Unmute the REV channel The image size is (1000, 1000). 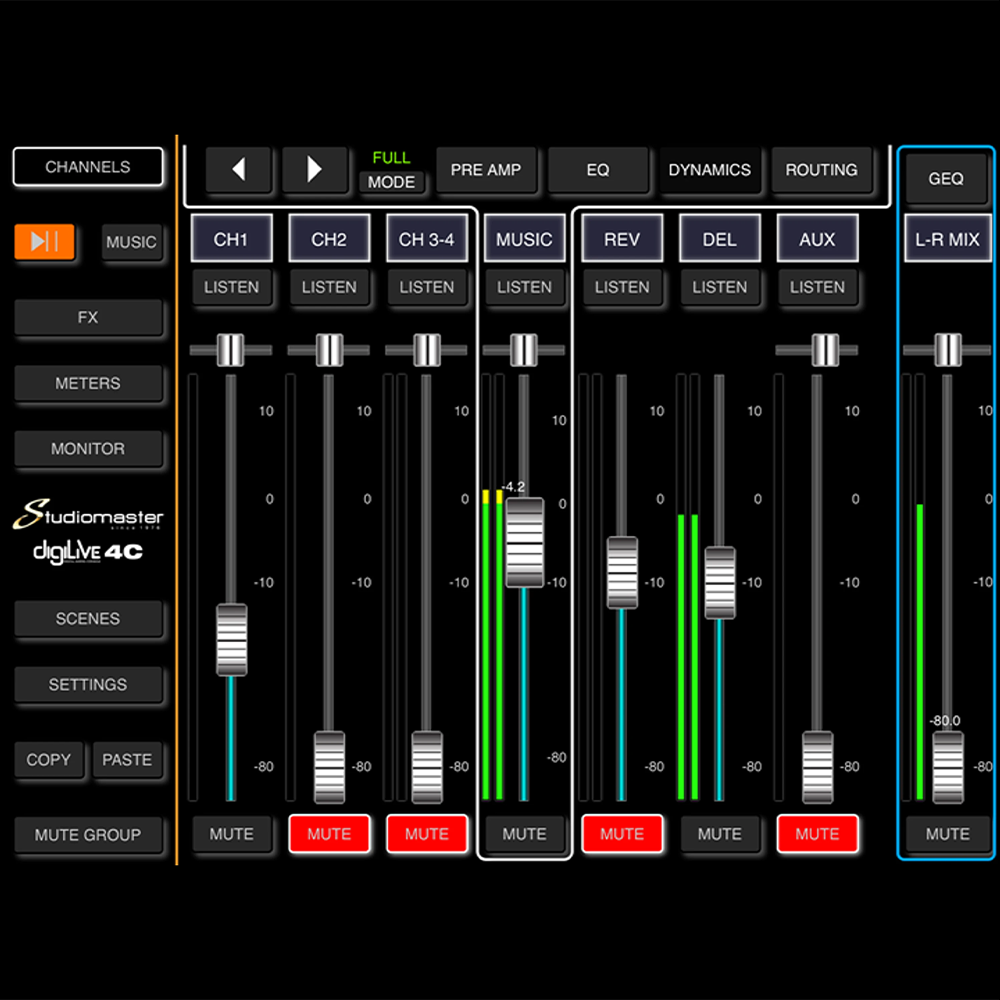coord(622,834)
